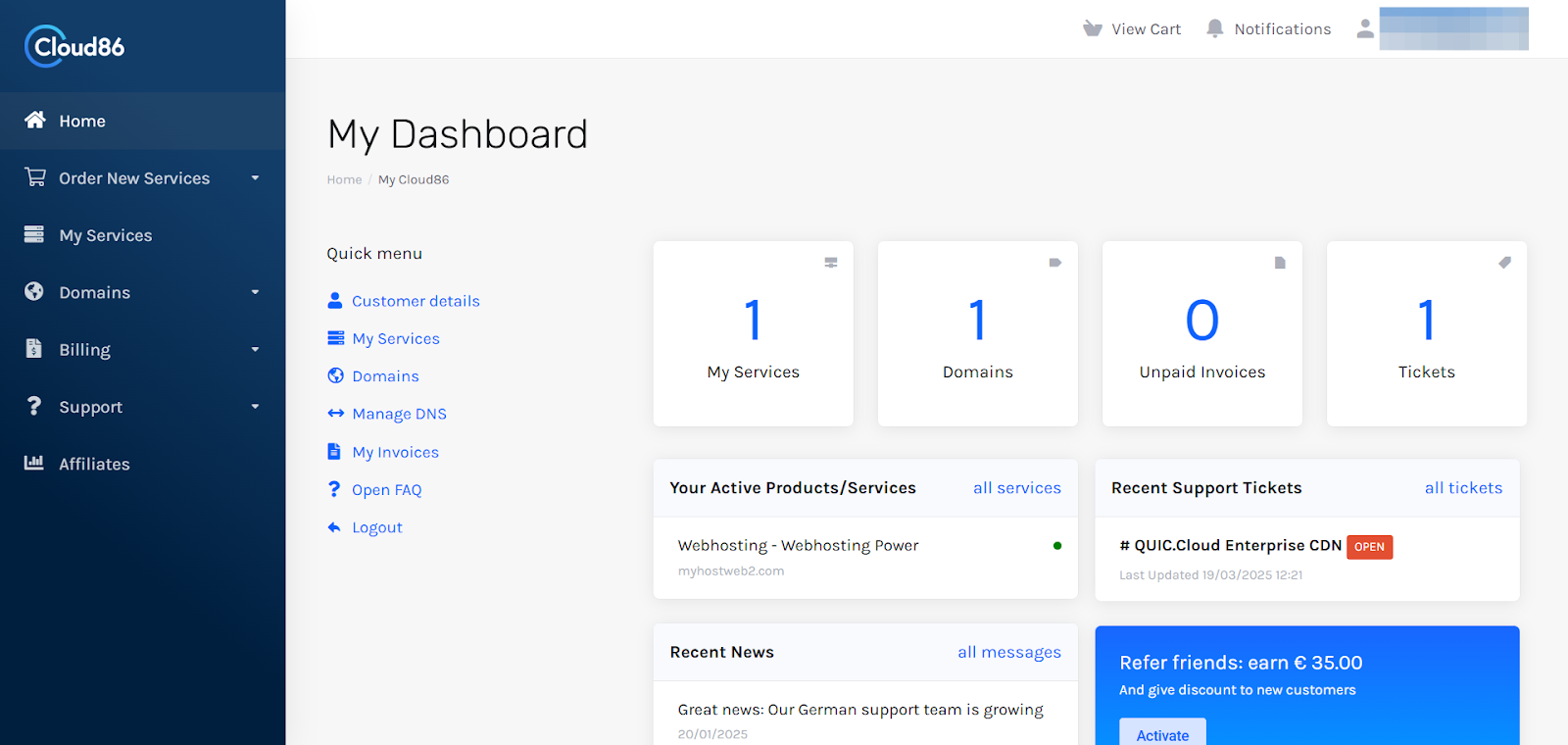The height and width of the screenshot is (745, 1568).
Task: Click the Cloud86 logo
Action: click(x=74, y=46)
